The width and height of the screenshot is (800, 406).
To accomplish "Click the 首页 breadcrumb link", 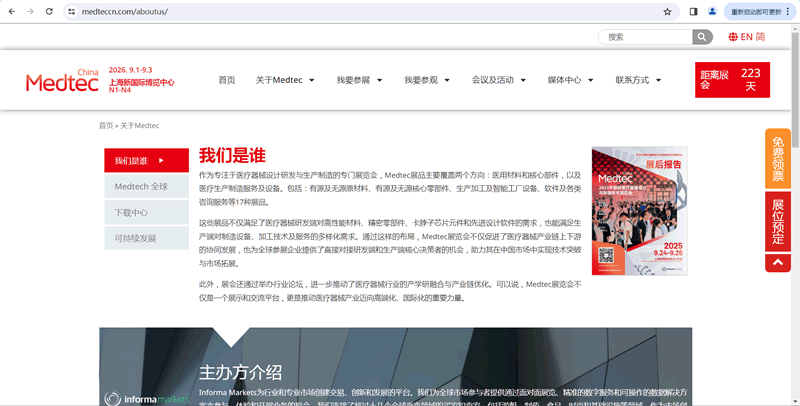I will click(x=105, y=126).
